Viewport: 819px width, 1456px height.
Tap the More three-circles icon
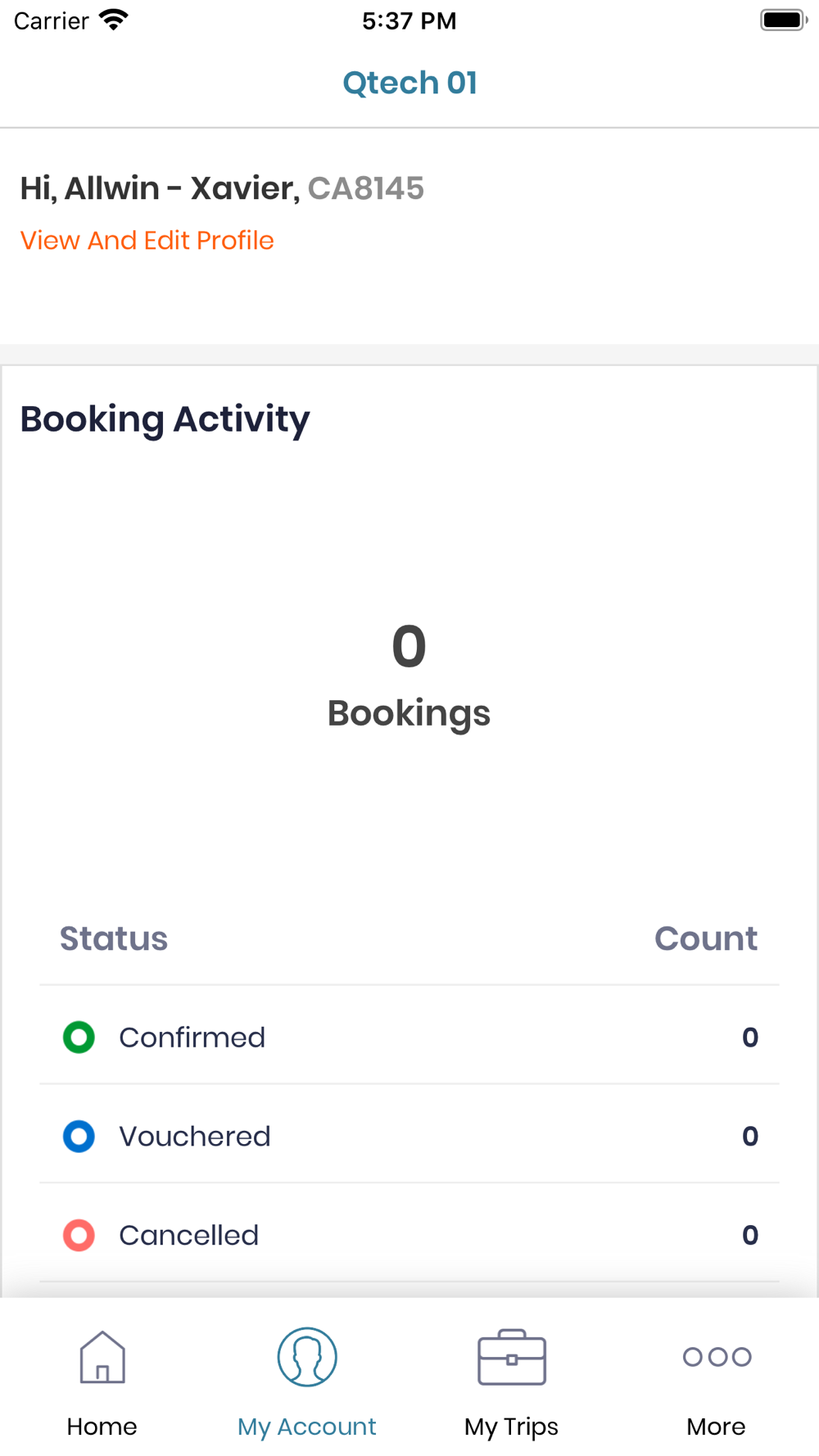(x=717, y=1357)
